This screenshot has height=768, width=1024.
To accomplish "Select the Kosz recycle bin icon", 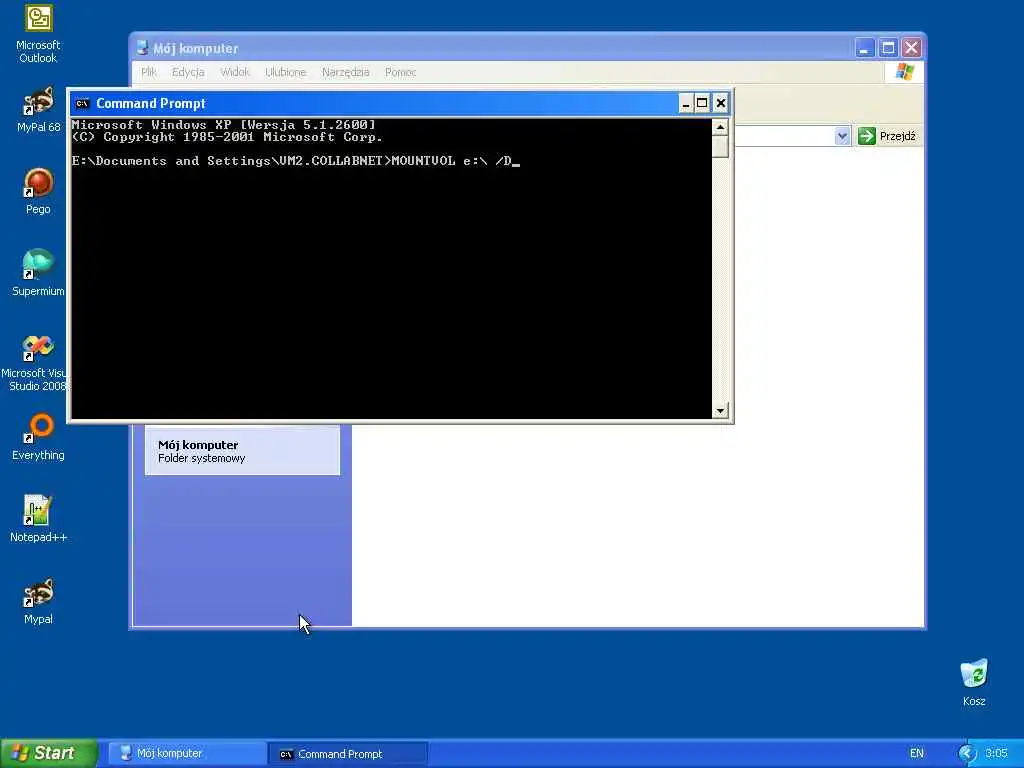I will (x=974, y=682).
